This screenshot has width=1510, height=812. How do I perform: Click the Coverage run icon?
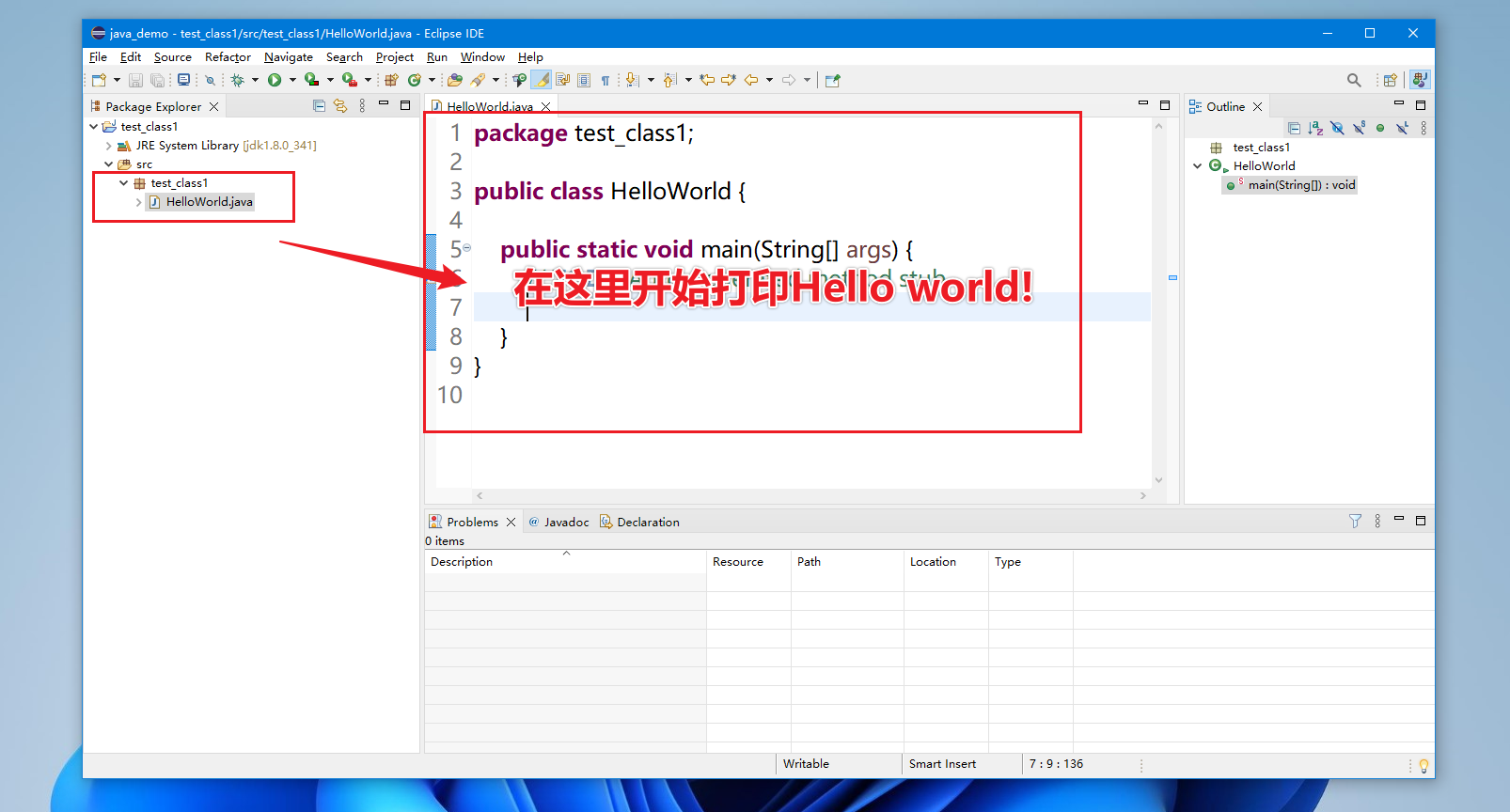[311, 80]
